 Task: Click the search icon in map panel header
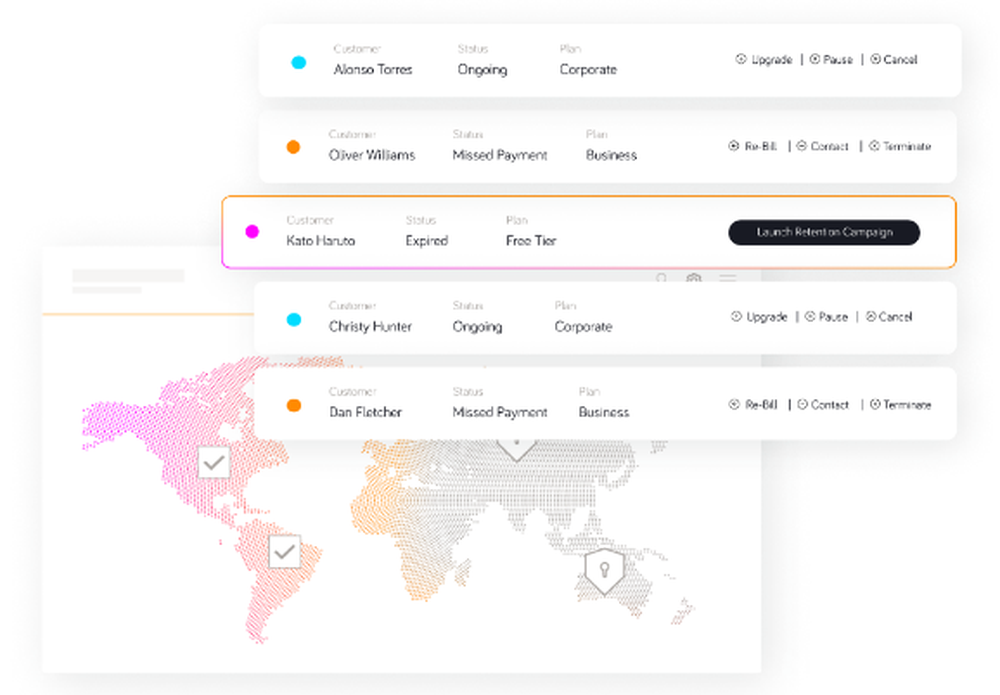pos(661,279)
